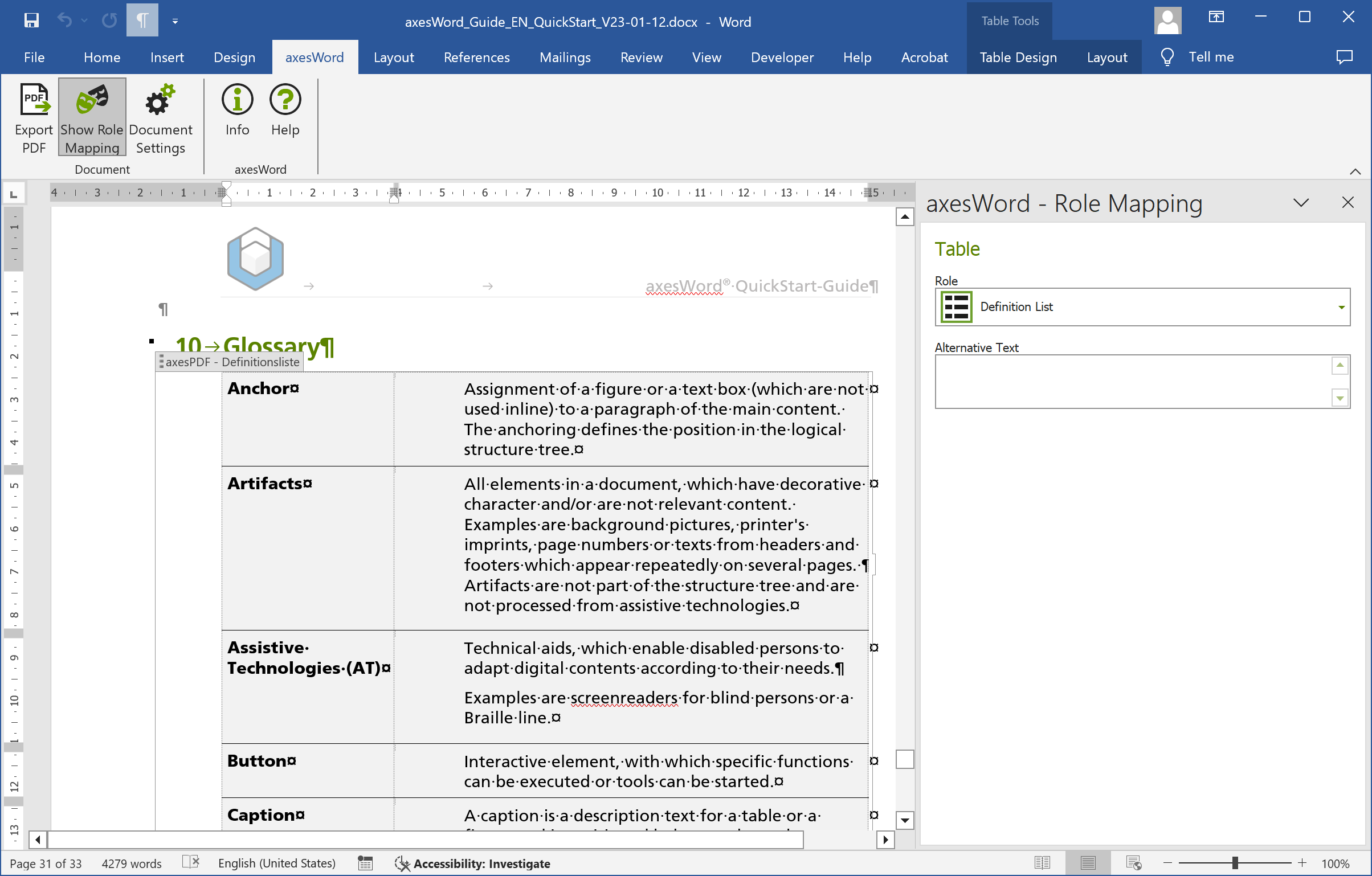
Task: Open the Table Design tab
Action: pyautogui.click(x=1018, y=58)
